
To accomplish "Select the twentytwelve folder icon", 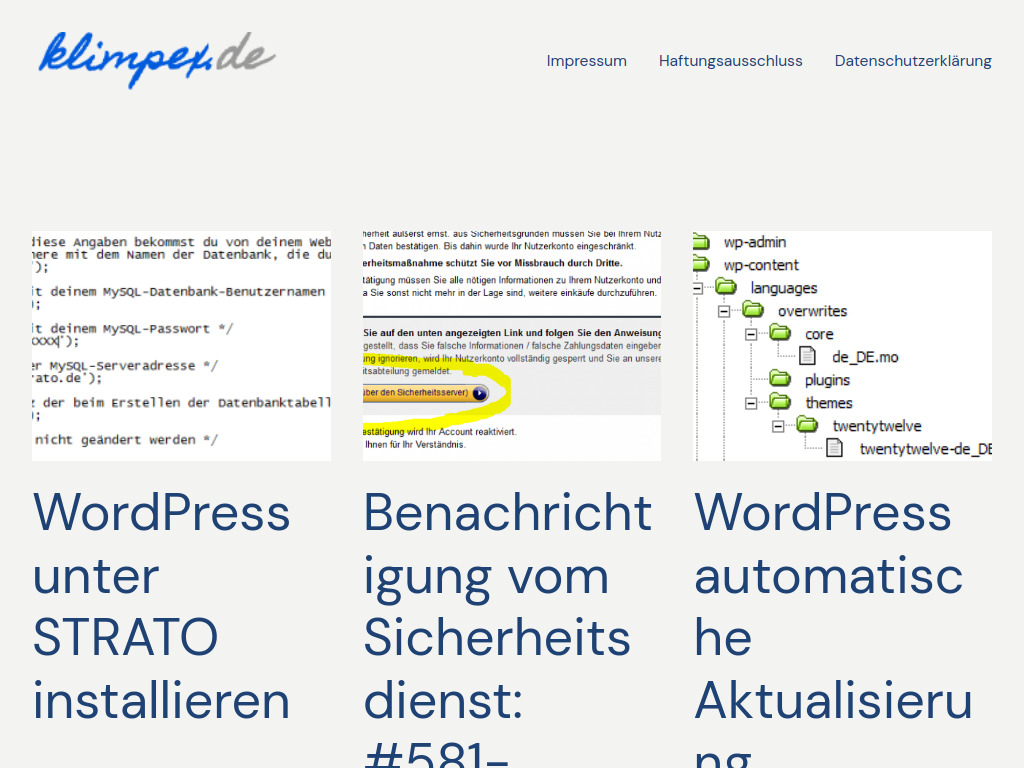I will point(808,425).
